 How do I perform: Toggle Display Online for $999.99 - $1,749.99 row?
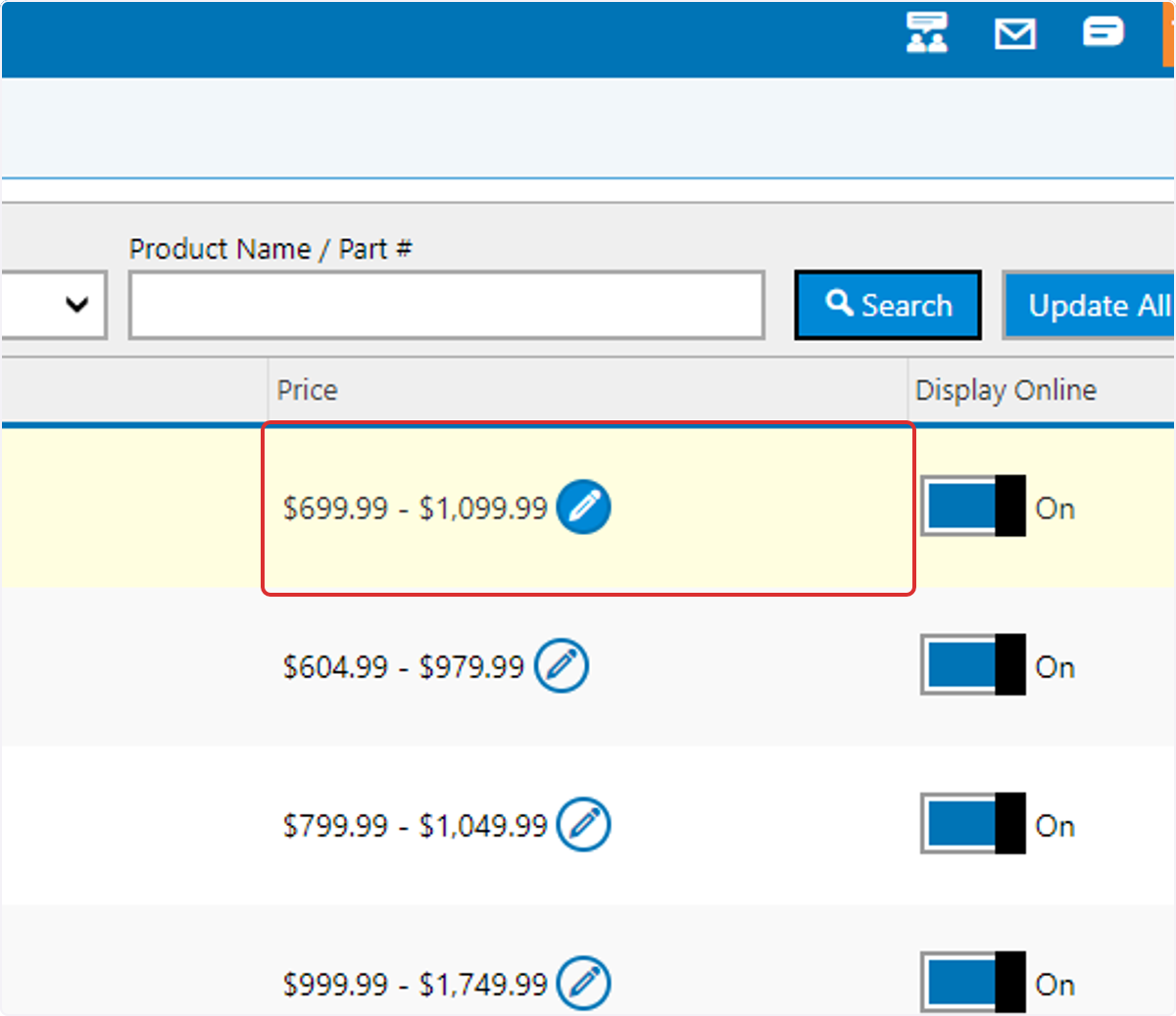(x=973, y=983)
